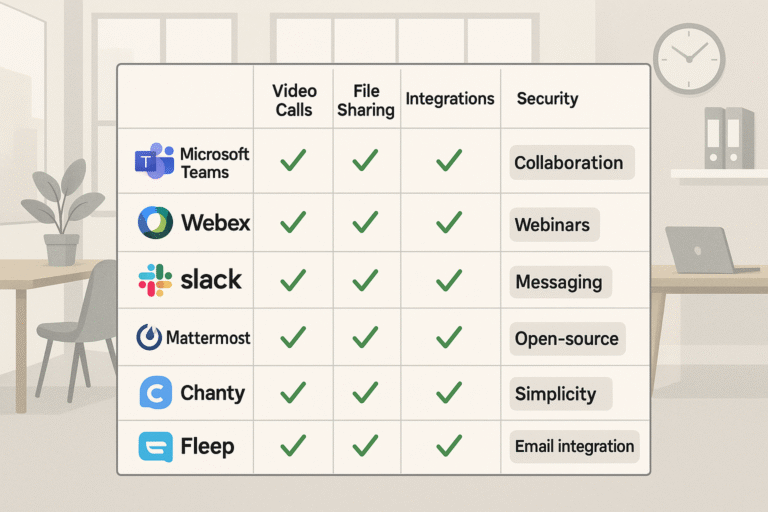Click Slack Video Calls checkmark
The width and height of the screenshot is (768, 512).
293,280
